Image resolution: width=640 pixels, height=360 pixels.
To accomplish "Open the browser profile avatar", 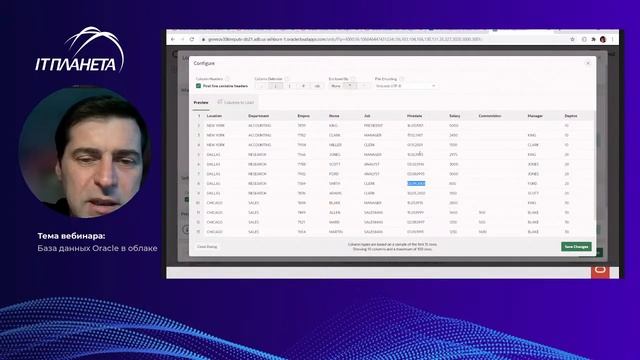I will [603, 39].
